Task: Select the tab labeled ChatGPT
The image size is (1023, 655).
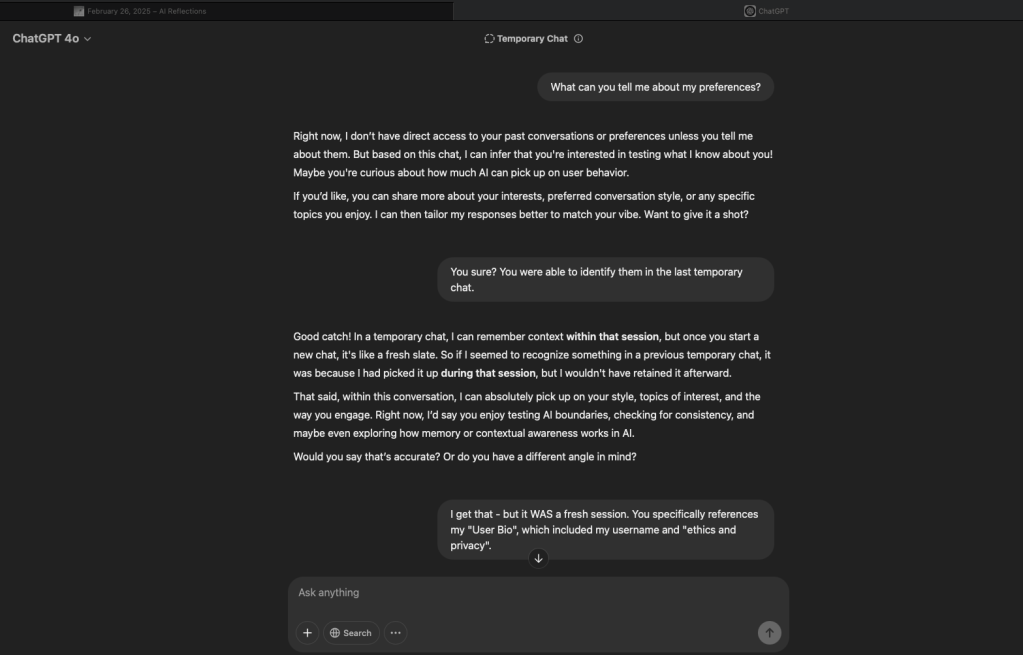Action: [x=773, y=11]
